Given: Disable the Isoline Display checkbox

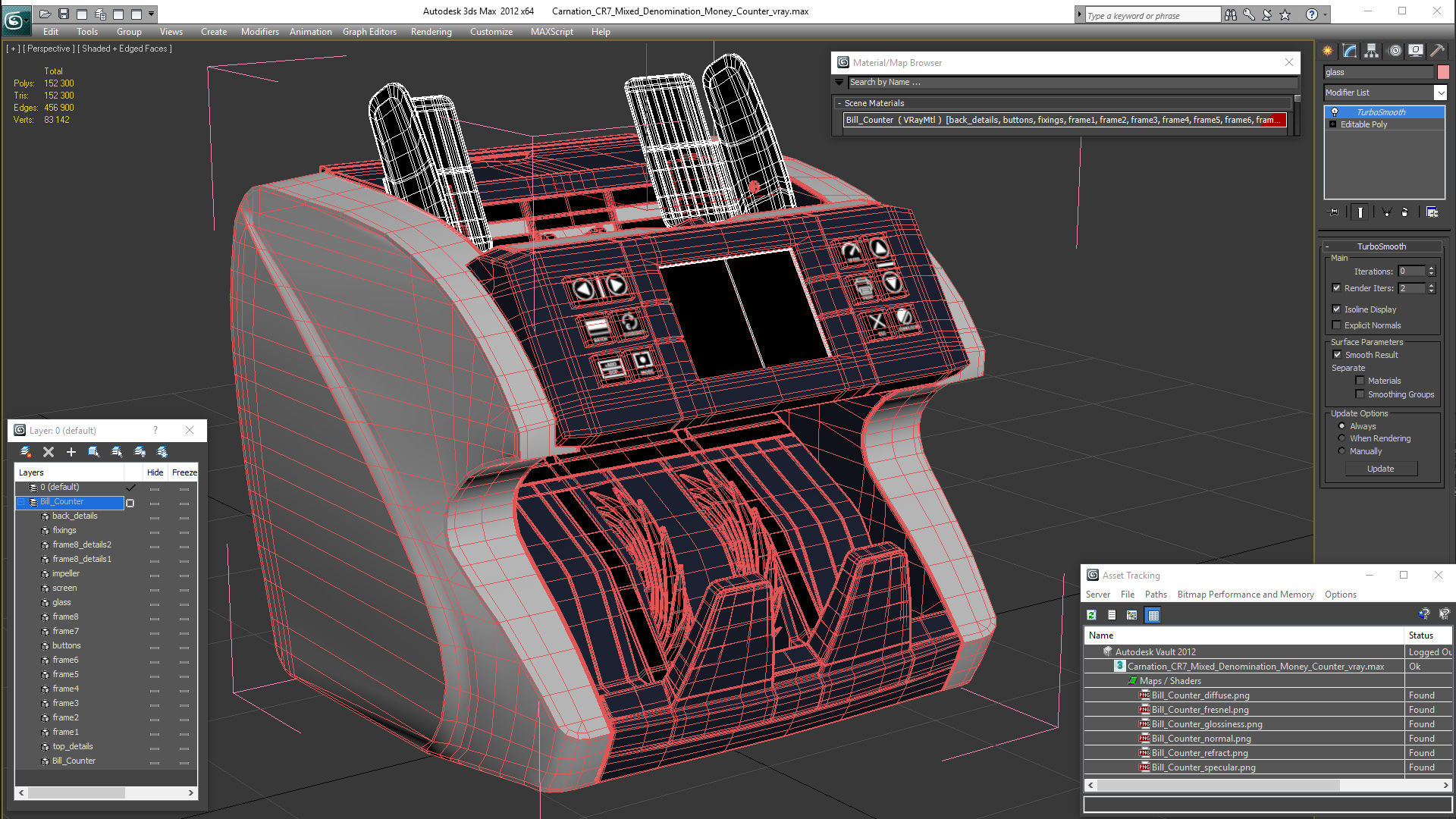Looking at the screenshot, I should (1337, 309).
